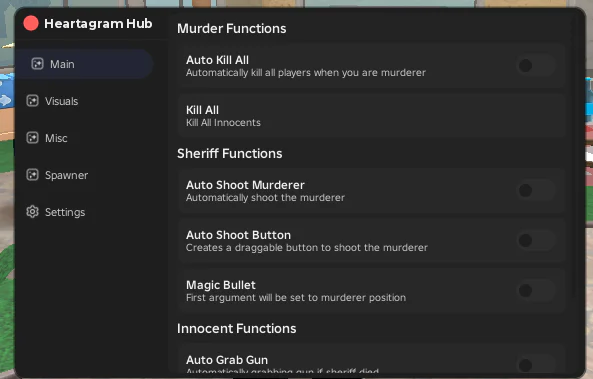
Task: Switch to the Visuals tab label
Action: click(62, 101)
